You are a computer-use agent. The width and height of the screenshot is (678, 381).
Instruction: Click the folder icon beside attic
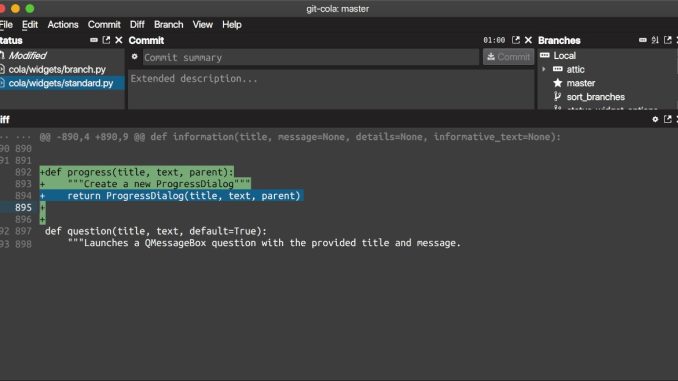point(558,69)
